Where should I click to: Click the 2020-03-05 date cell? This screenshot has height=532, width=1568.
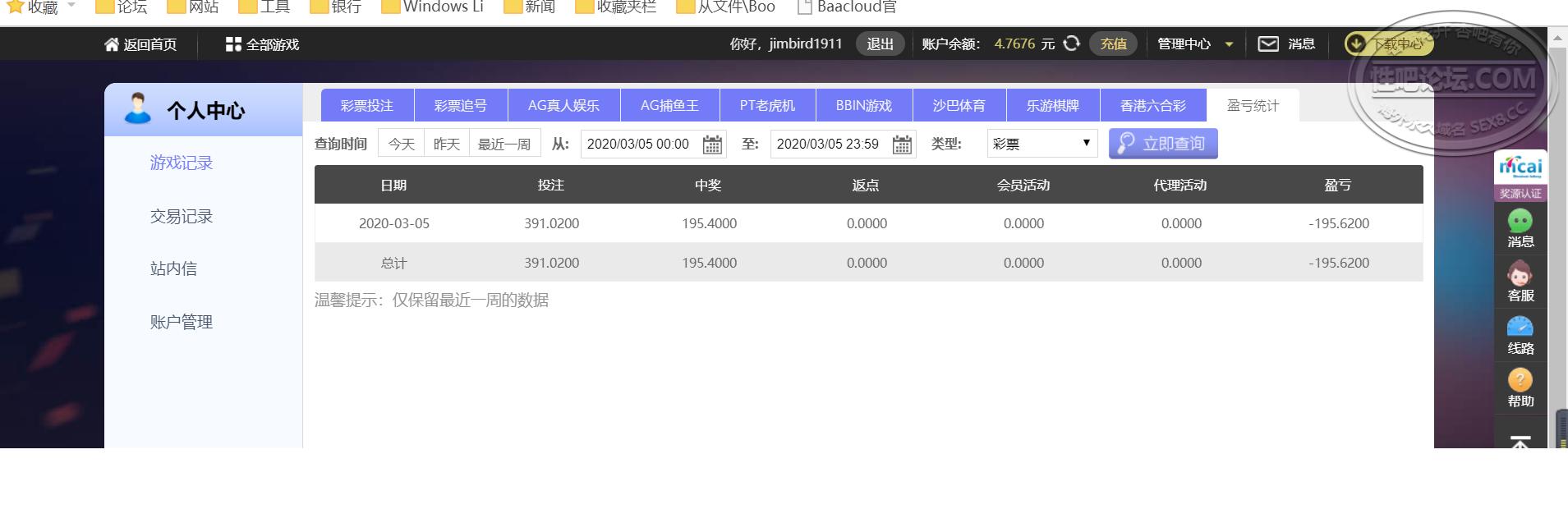pos(394,223)
